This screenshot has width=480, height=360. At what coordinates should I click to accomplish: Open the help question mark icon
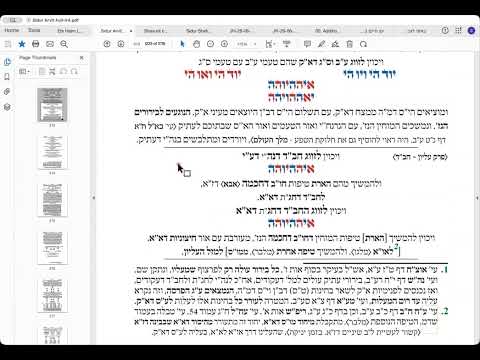(x=445, y=30)
